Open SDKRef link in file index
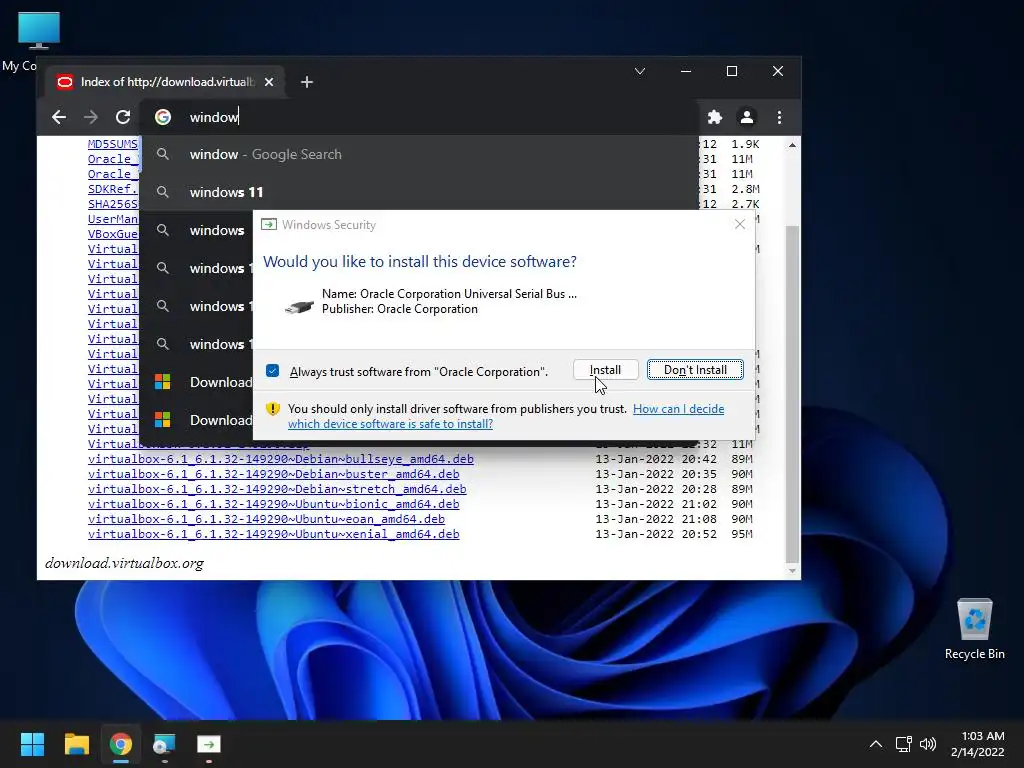 (113, 189)
